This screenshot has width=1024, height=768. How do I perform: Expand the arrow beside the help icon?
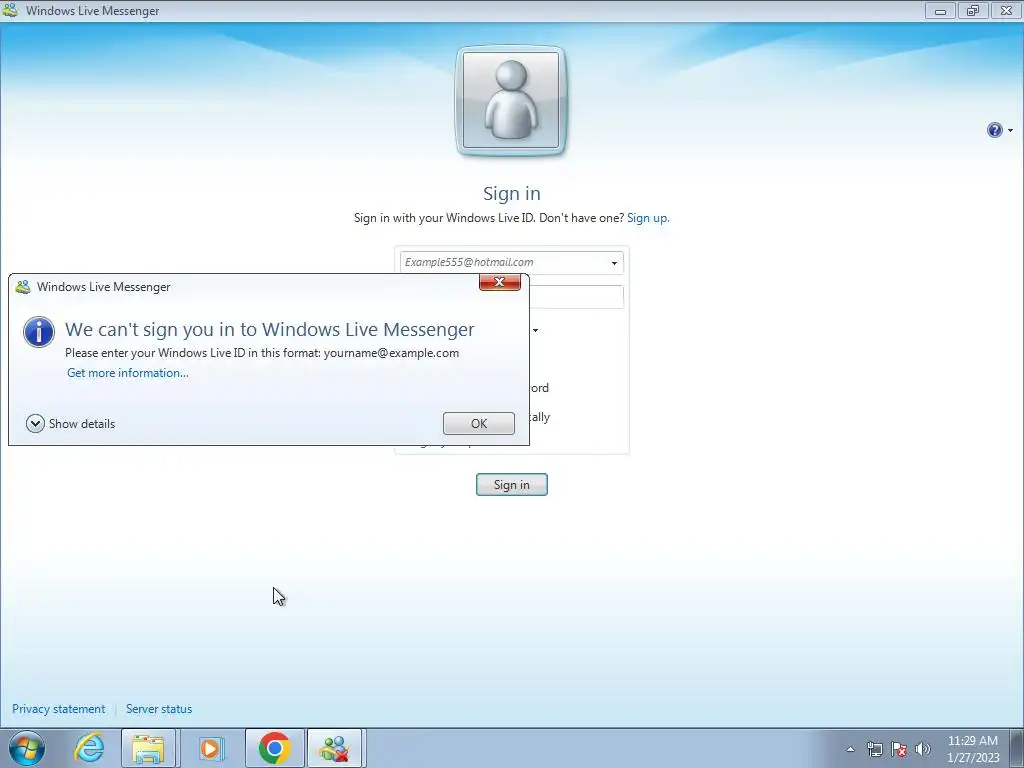[x=1010, y=131]
